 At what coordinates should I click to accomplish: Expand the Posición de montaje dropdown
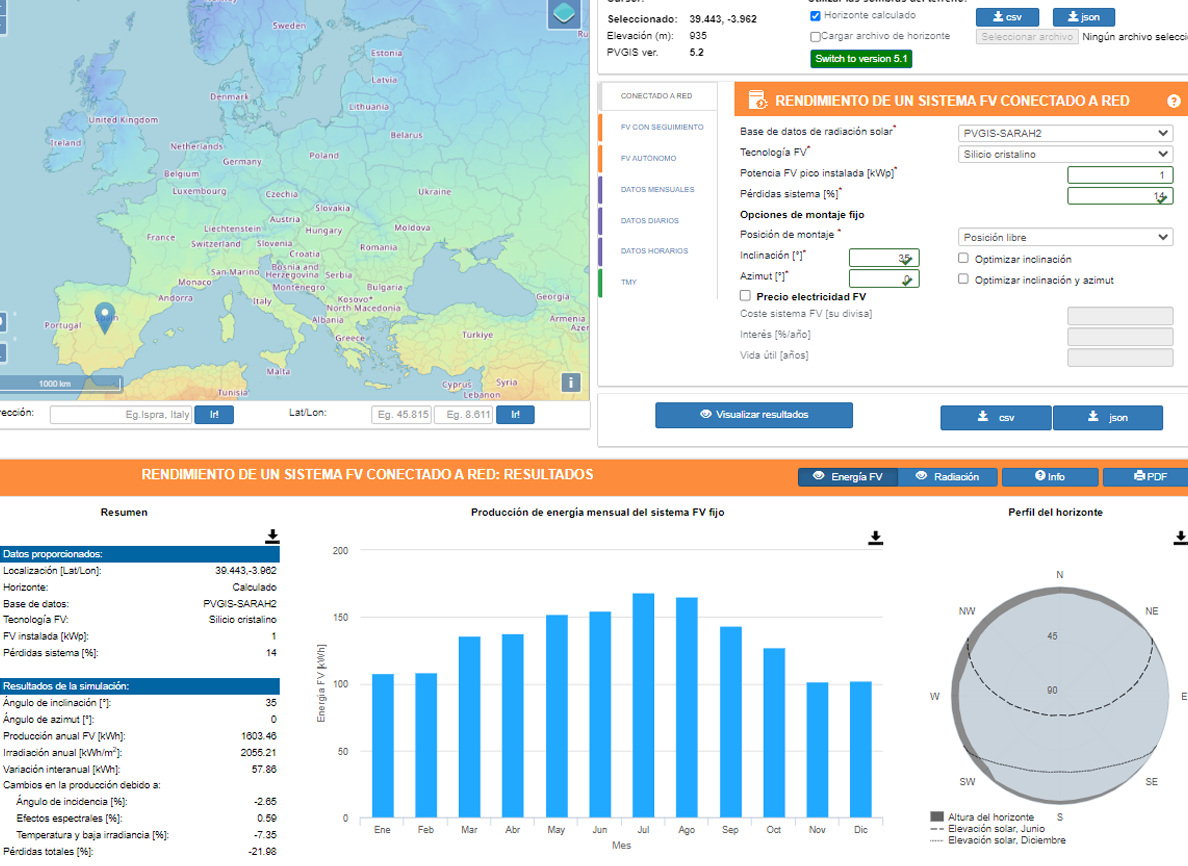coord(1066,238)
